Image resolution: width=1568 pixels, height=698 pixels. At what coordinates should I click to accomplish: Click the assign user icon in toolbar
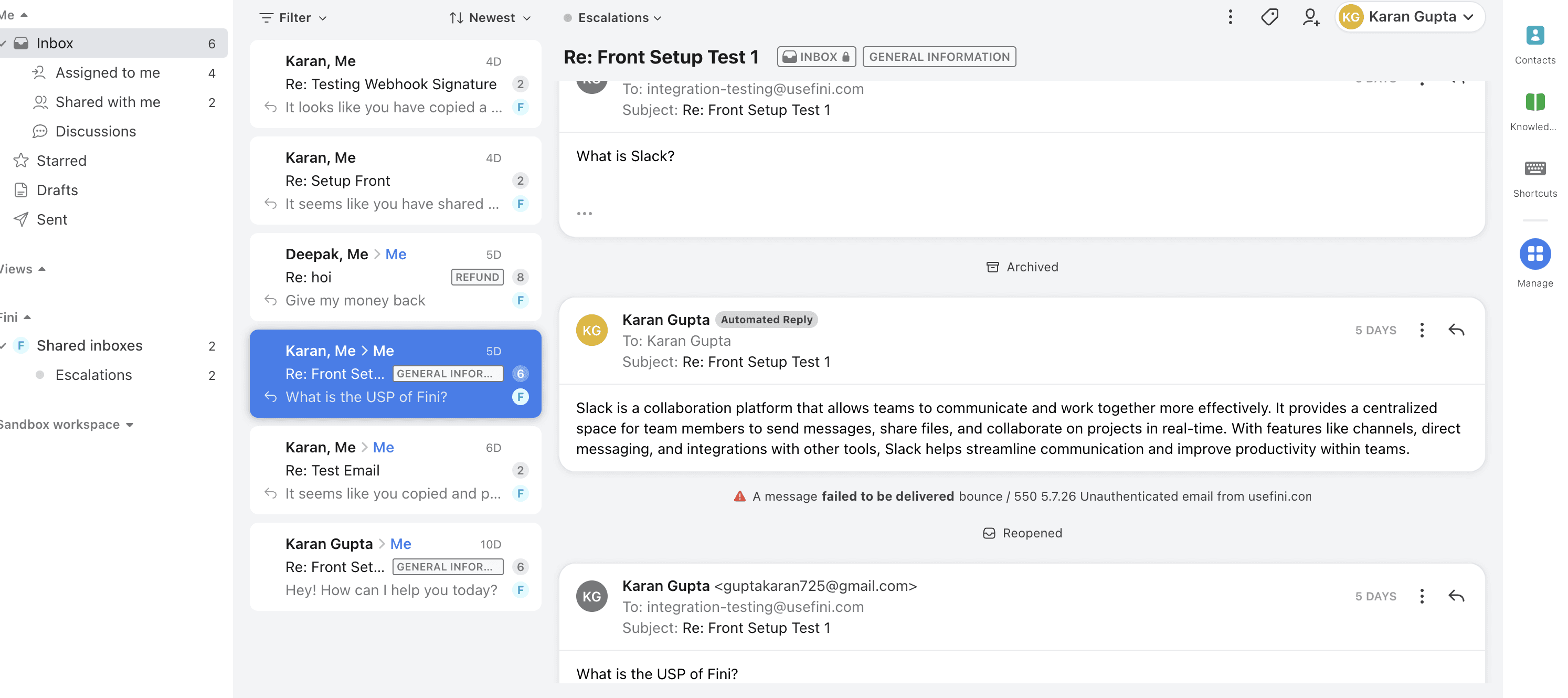click(1310, 17)
